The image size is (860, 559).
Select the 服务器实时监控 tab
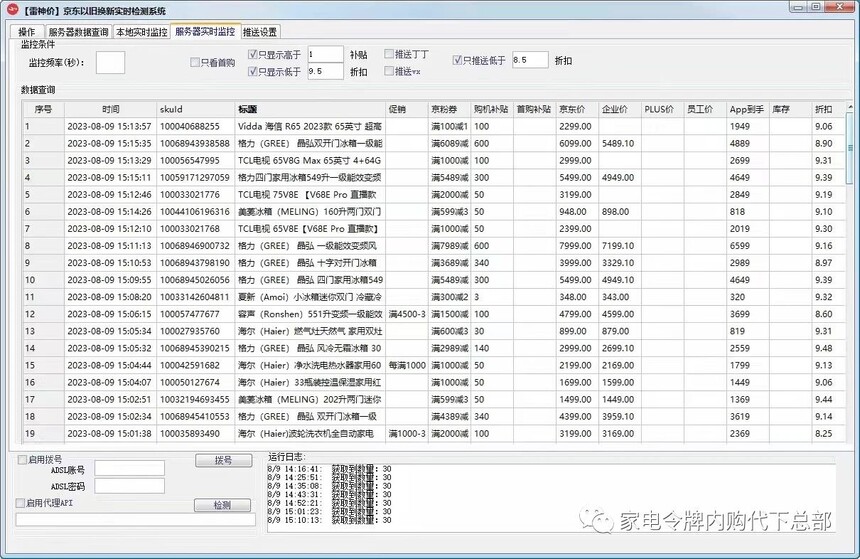point(205,31)
